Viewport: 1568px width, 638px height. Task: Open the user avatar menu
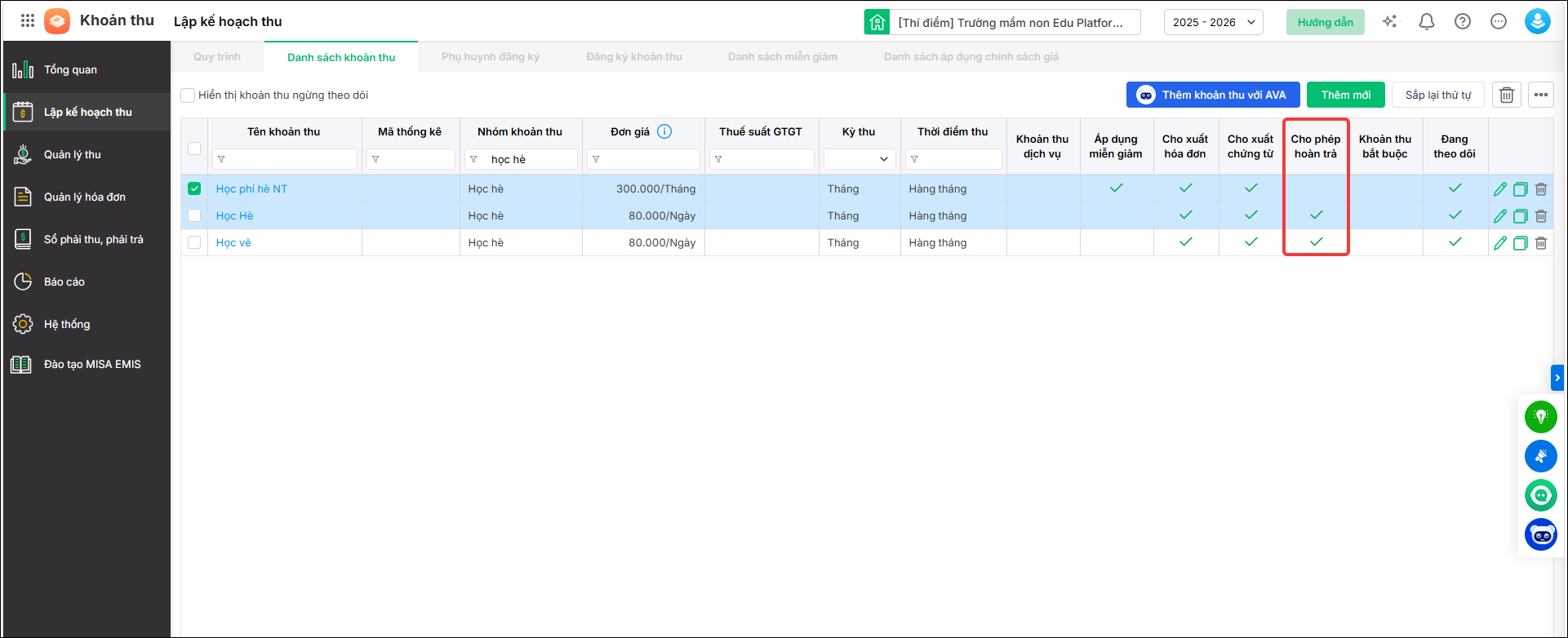click(1538, 22)
